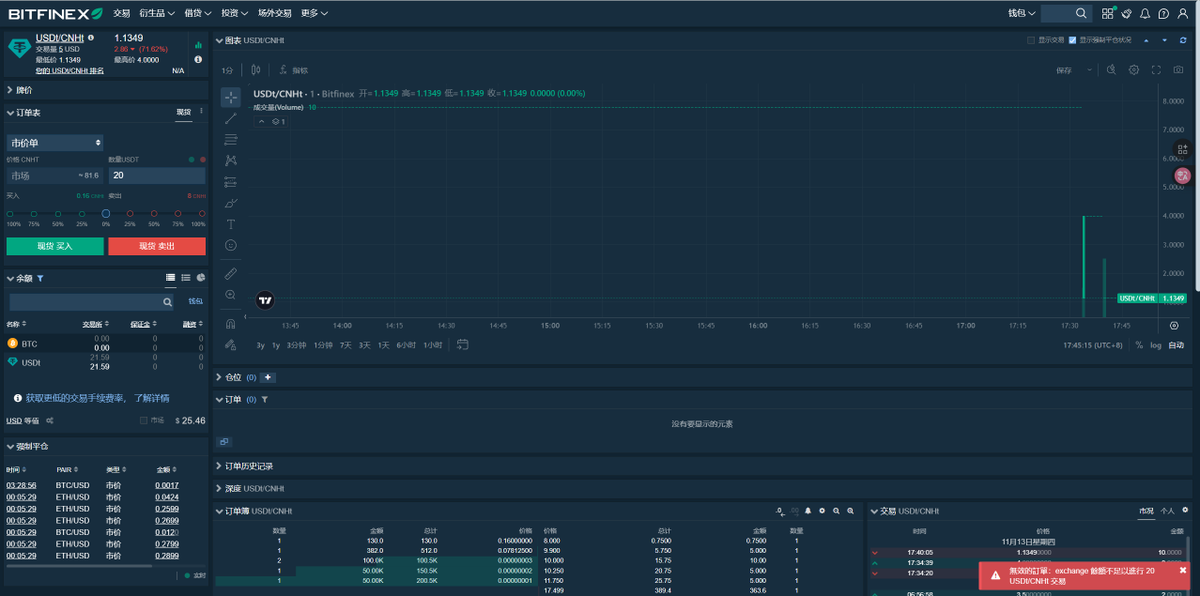Switch to the 个人 trades tab
1200x596 pixels.
click(x=1167, y=511)
